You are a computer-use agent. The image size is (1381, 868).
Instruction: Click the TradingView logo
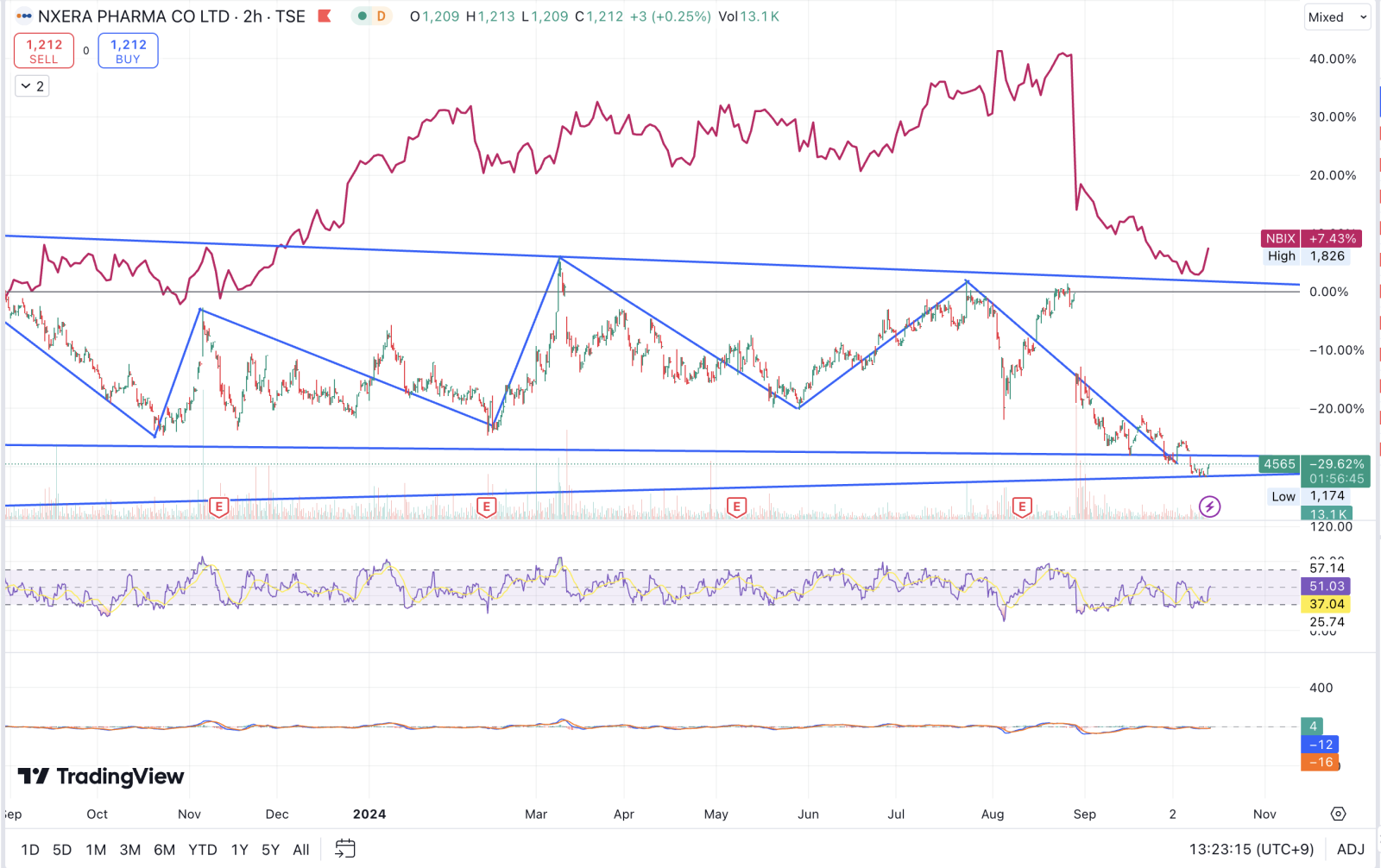(101, 777)
